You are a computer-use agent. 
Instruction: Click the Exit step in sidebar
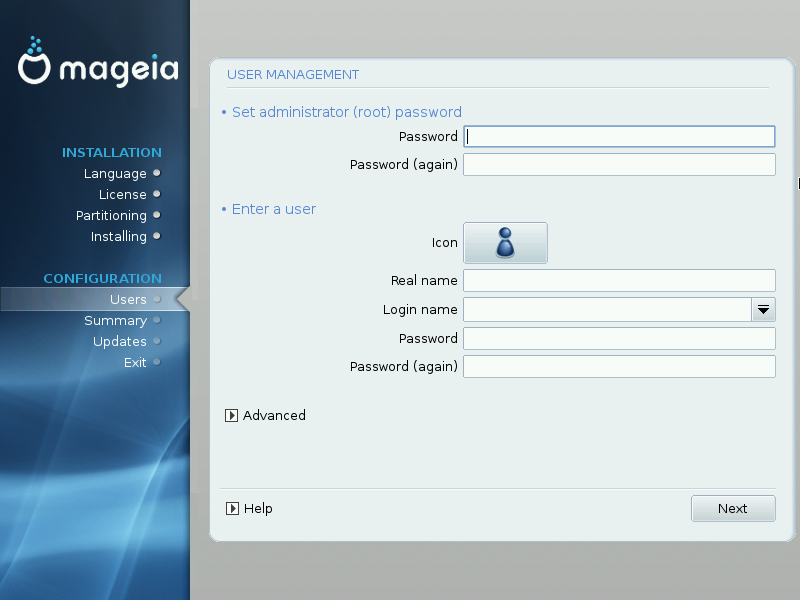[x=135, y=363]
